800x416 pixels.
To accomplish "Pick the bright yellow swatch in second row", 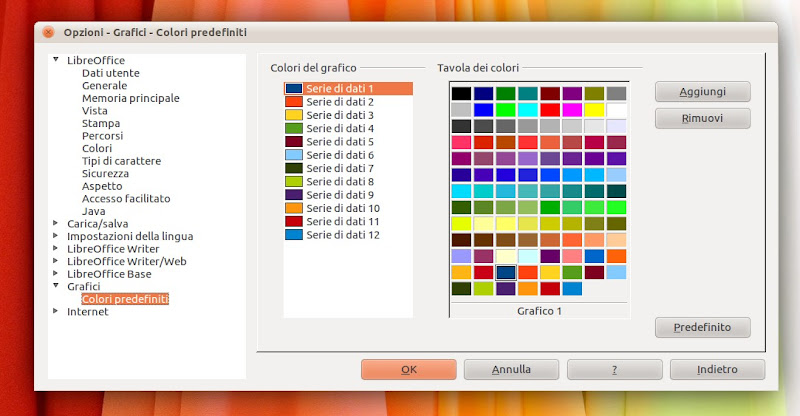I will tap(594, 110).
